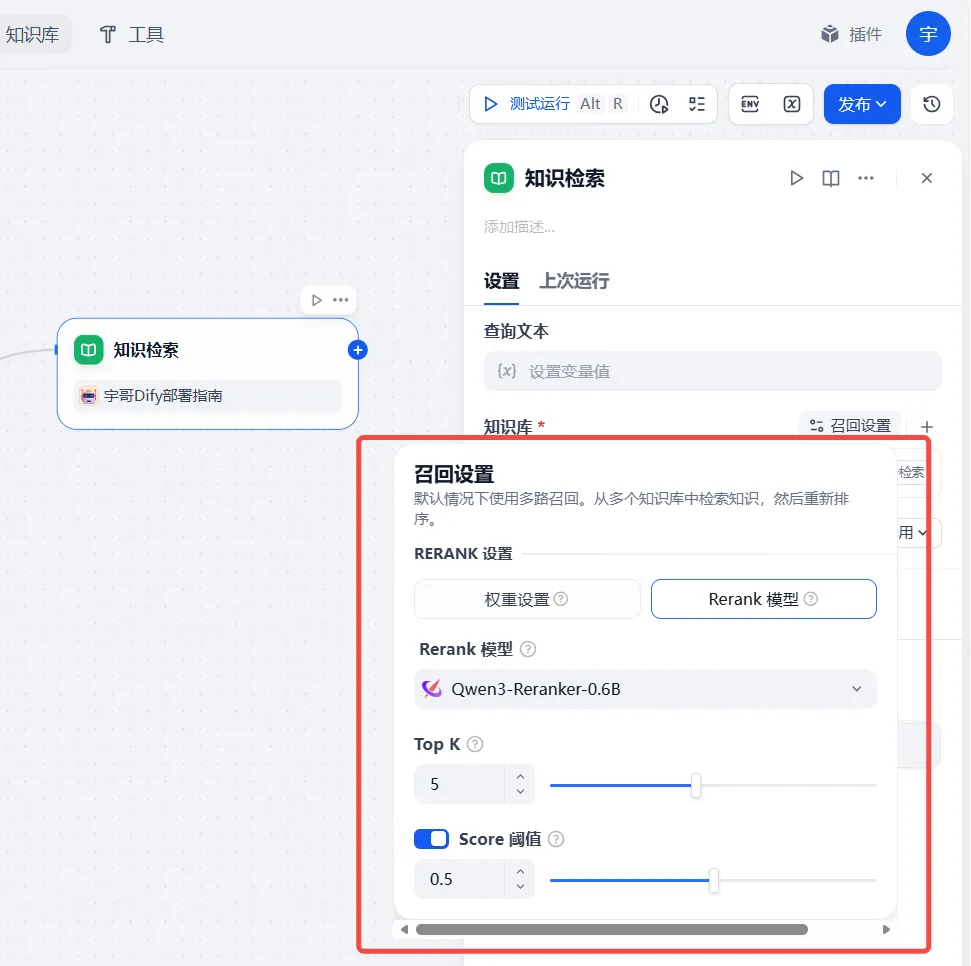Click horizontal scrollbar left arrow
This screenshot has height=966, width=971.
coord(404,929)
